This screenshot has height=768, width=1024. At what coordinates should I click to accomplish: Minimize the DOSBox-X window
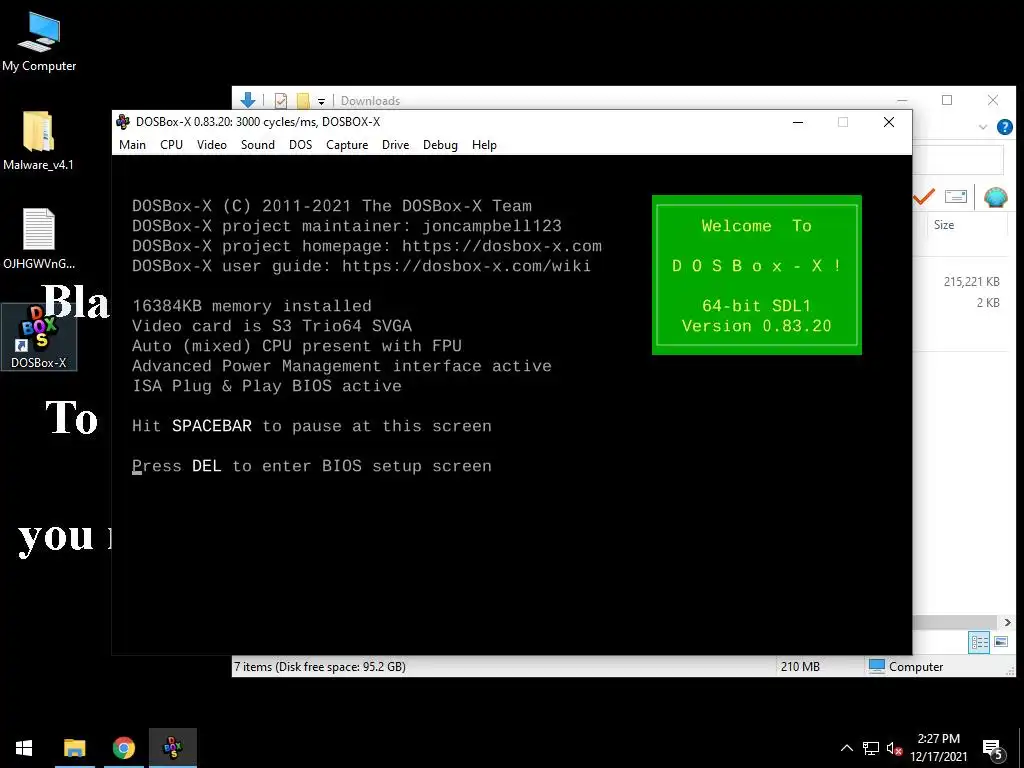798,122
